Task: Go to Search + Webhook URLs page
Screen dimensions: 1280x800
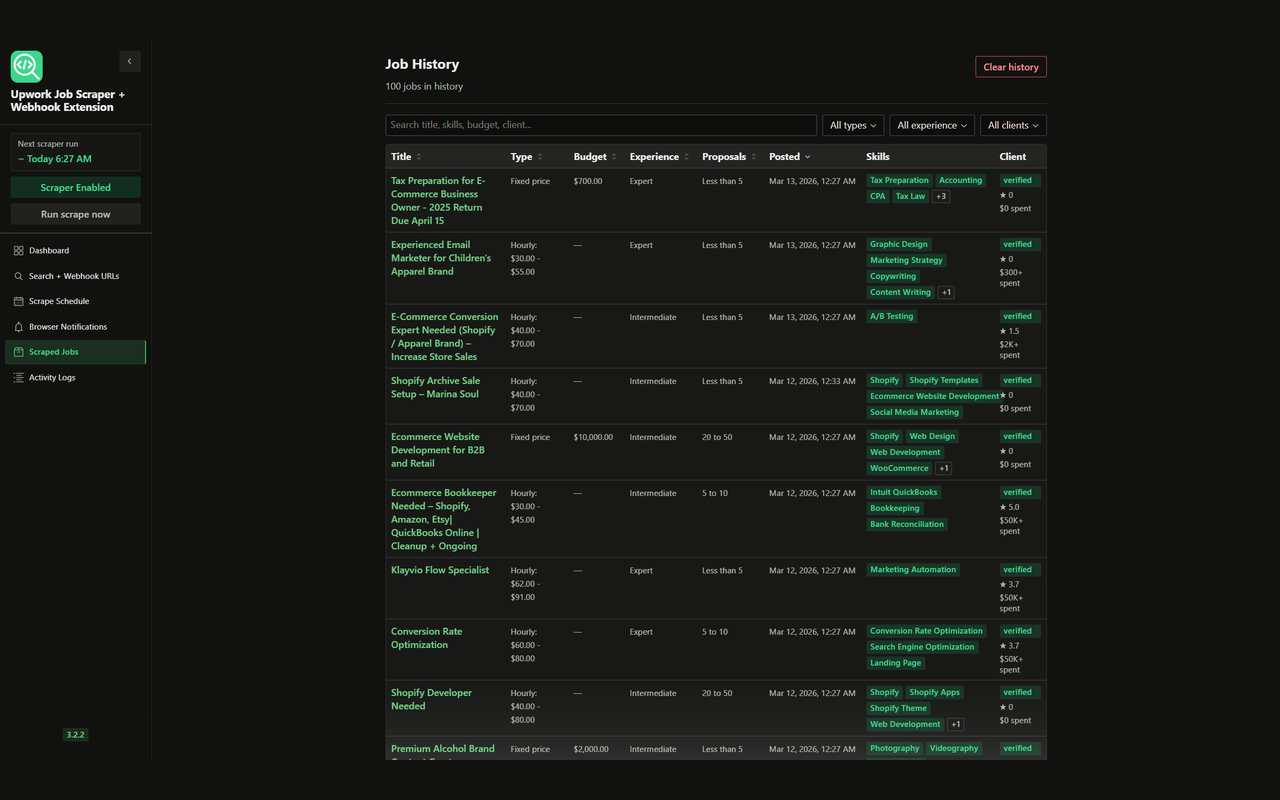Action: tap(76, 276)
